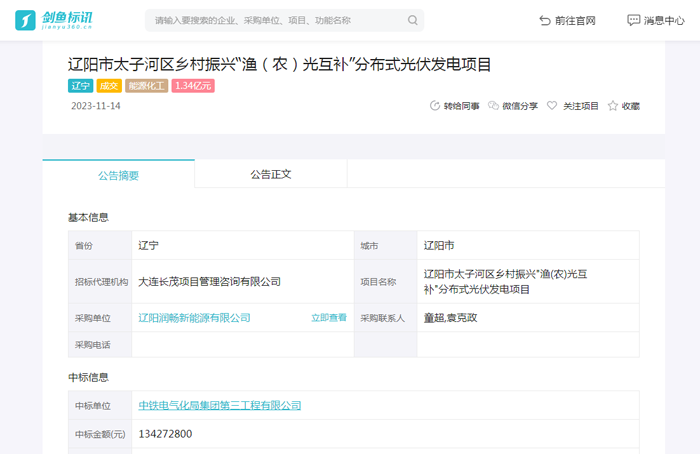Click the 中标金额(元) label cell
The image size is (700, 454).
tap(100, 434)
